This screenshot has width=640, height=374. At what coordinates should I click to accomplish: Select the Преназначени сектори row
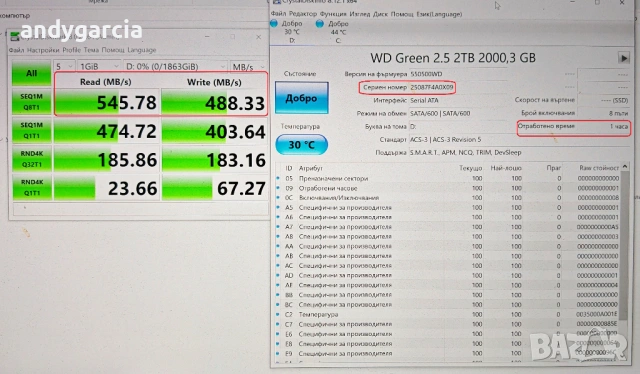448,178
